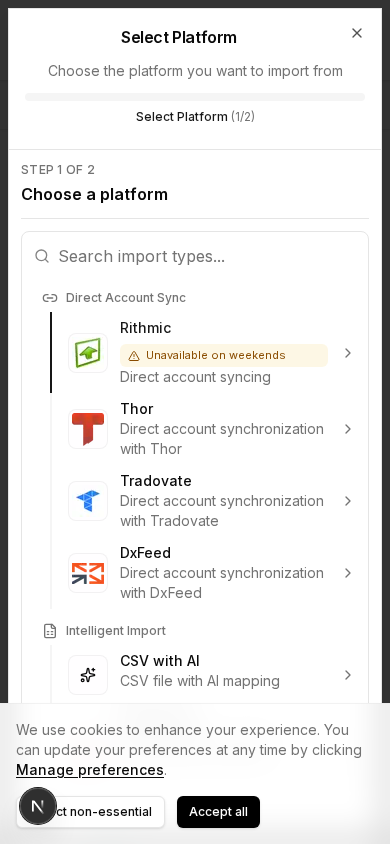This screenshot has height=844, width=390.
Task: Click the Tradovate logo icon
Action: click(x=88, y=501)
